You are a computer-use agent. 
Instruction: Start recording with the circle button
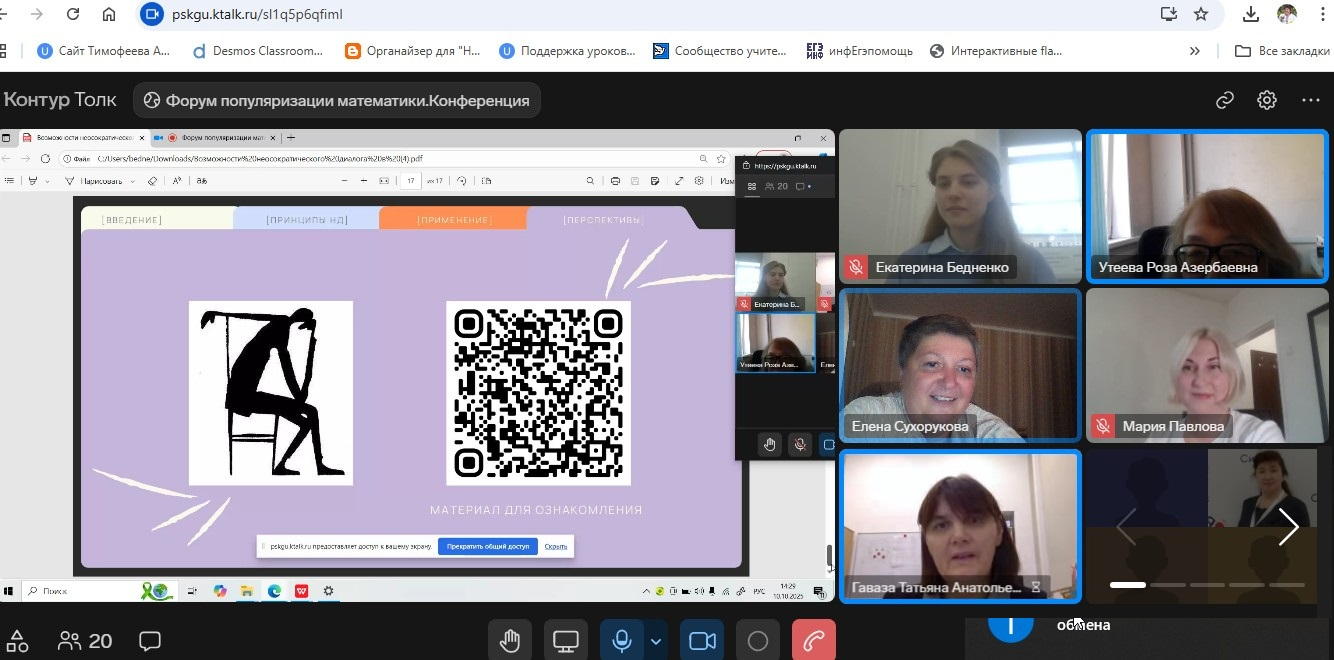pos(758,641)
